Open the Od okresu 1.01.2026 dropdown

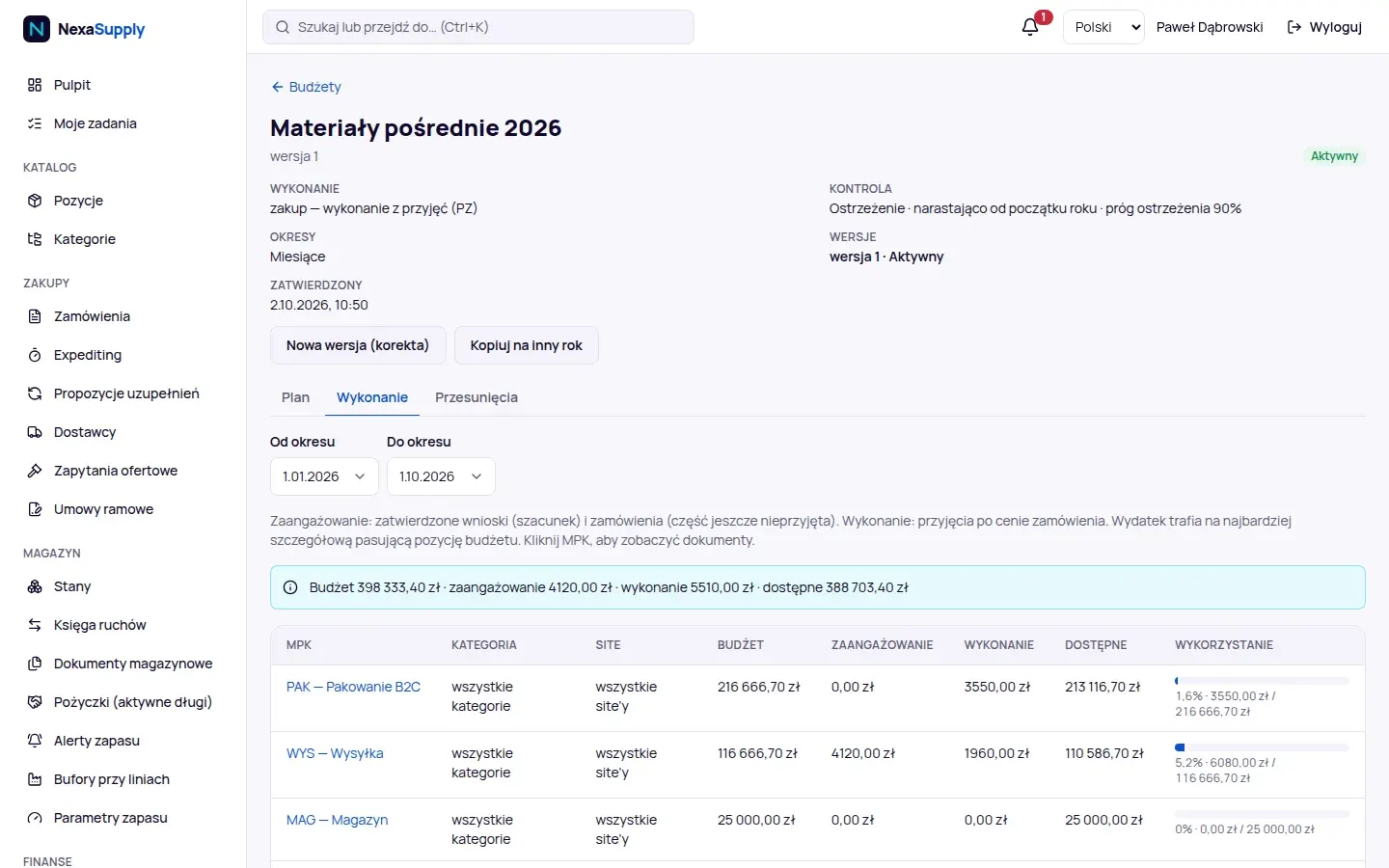[324, 476]
